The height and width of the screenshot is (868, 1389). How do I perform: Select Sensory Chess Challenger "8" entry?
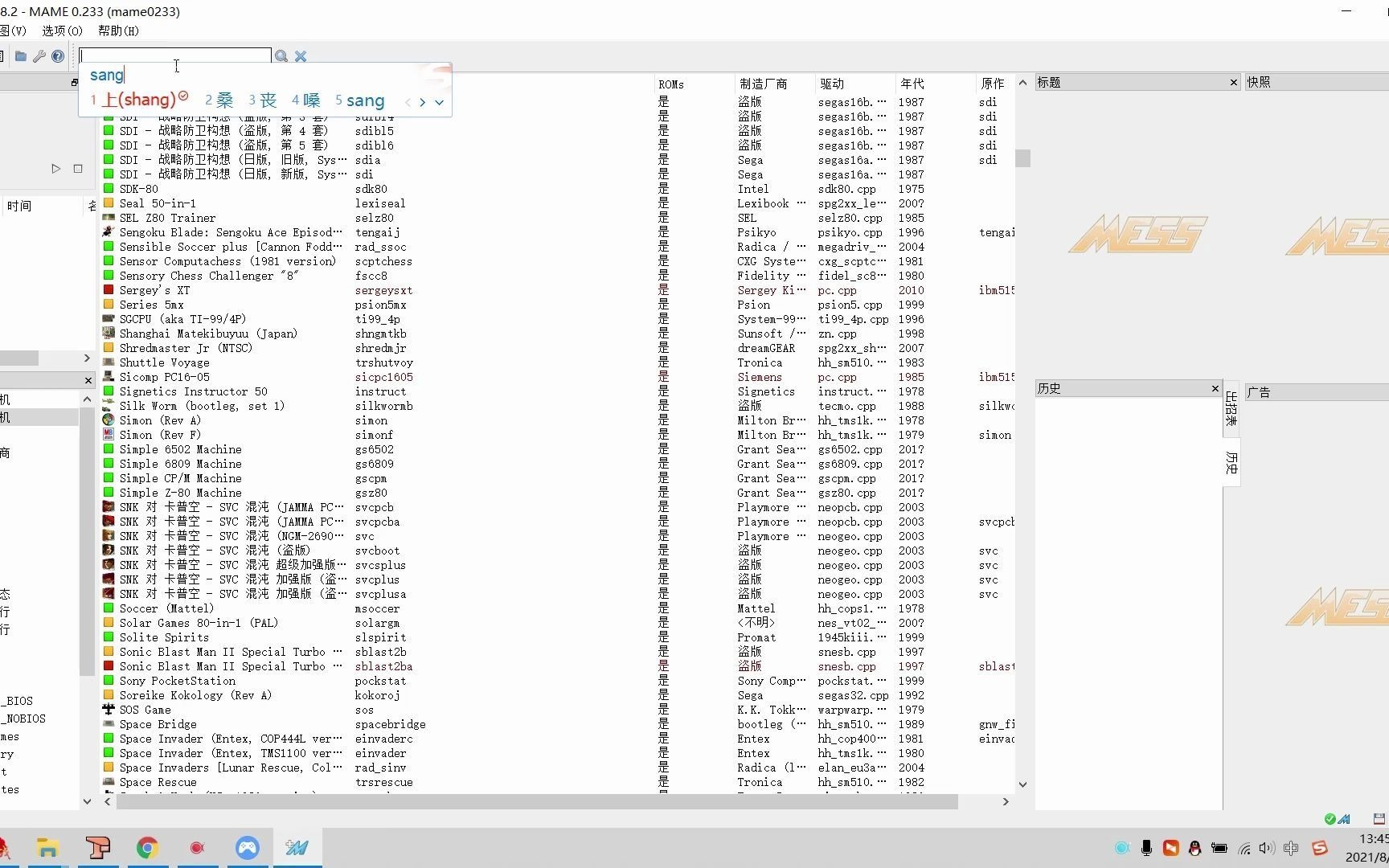209,276
